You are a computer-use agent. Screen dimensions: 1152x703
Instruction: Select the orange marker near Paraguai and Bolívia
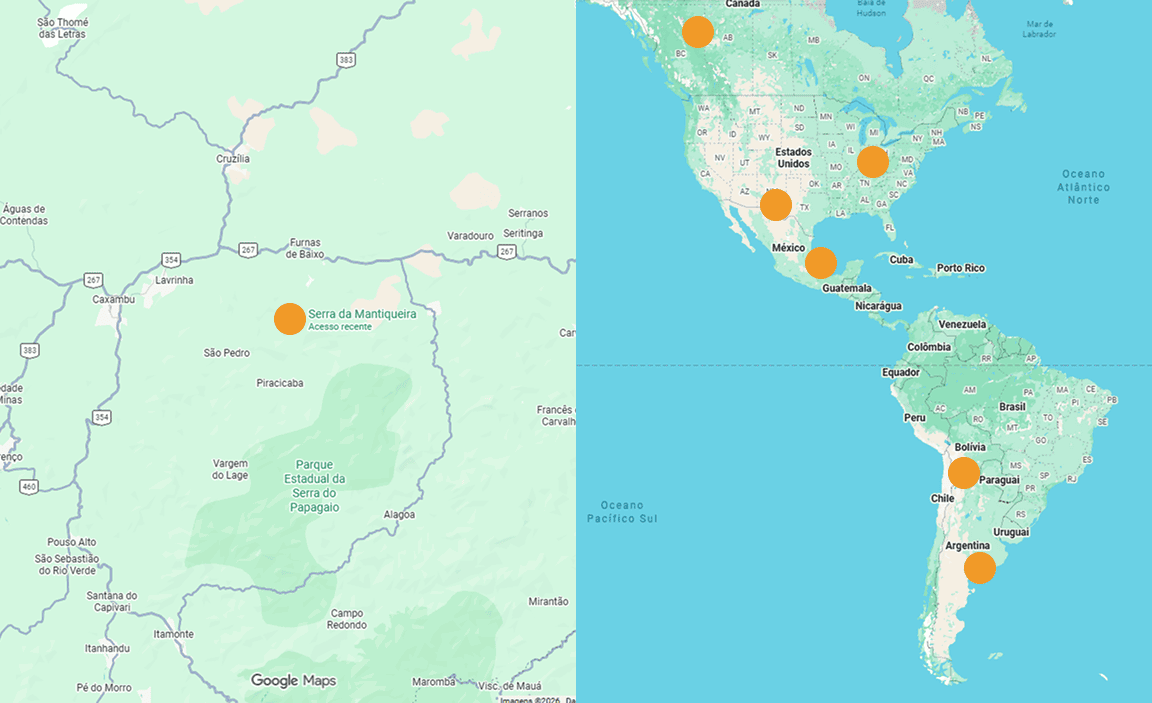pos(963,473)
